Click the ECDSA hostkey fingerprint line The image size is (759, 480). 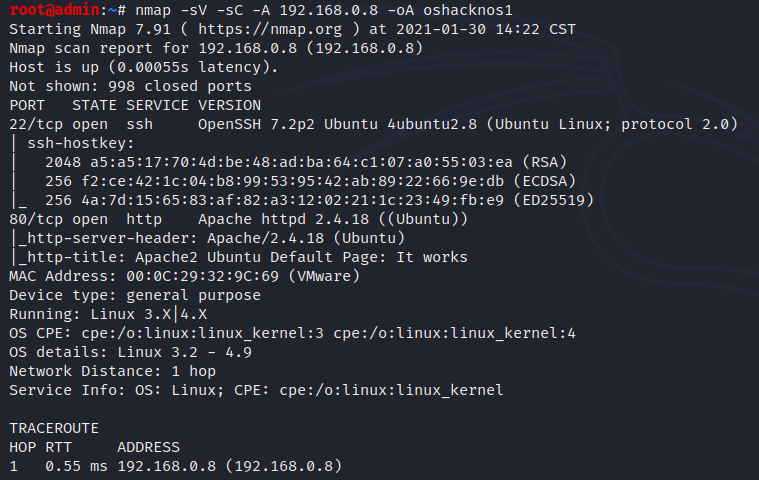point(310,181)
